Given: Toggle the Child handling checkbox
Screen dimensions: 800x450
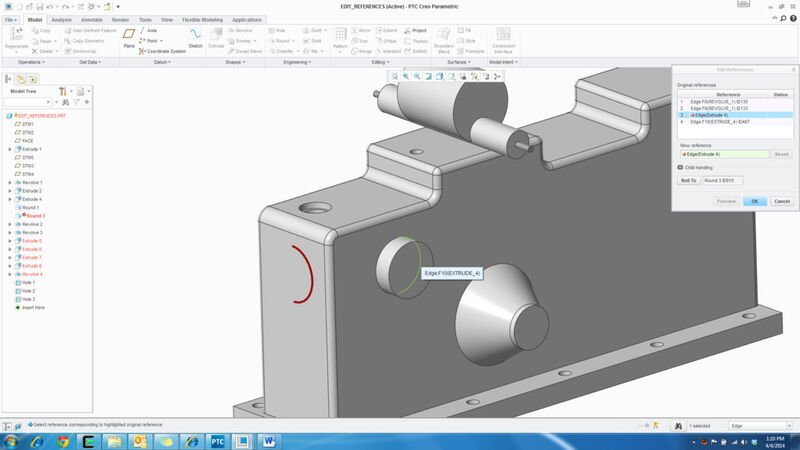Looking at the screenshot, I should 680,167.
